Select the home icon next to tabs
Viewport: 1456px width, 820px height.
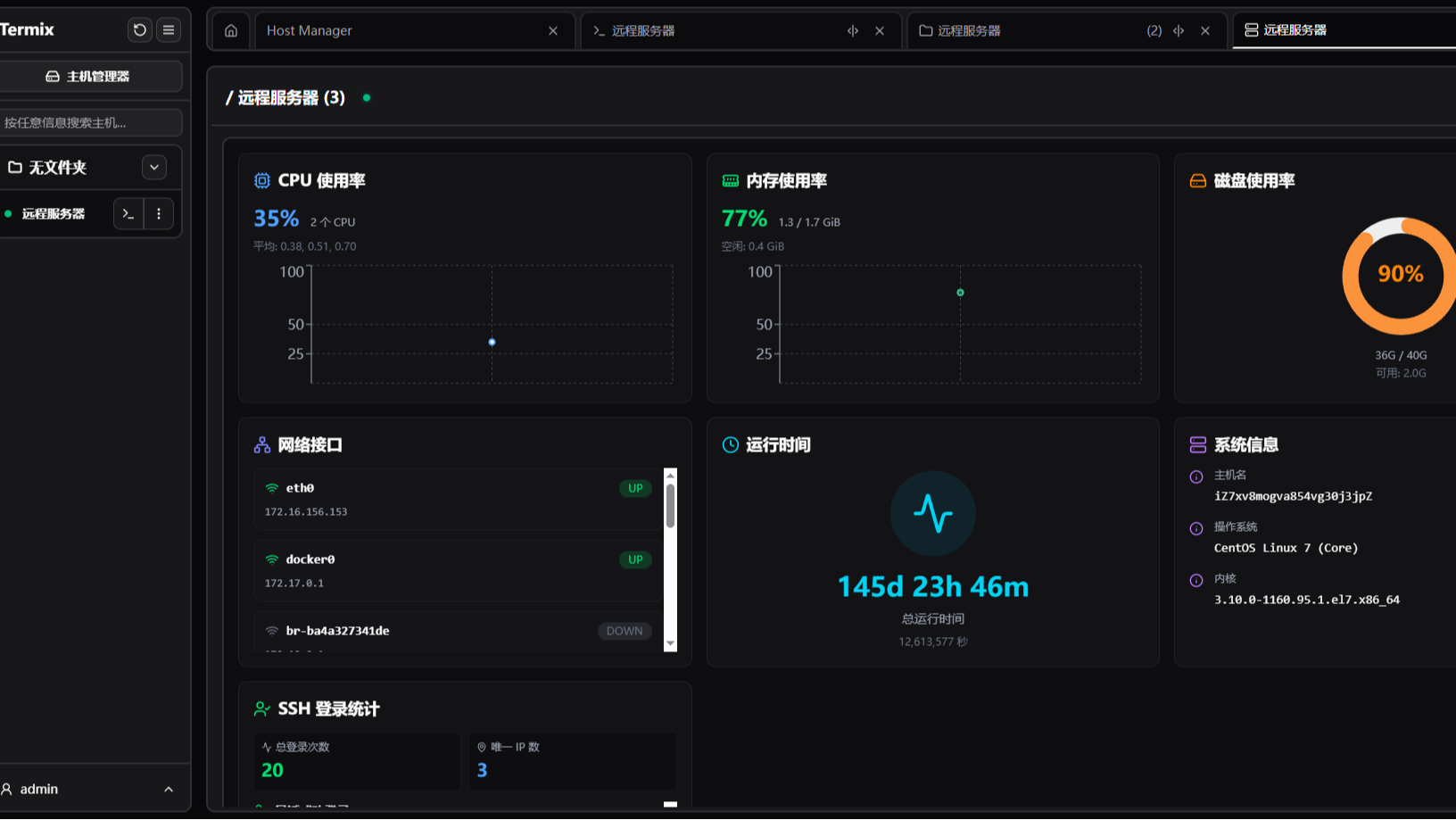pos(230,29)
